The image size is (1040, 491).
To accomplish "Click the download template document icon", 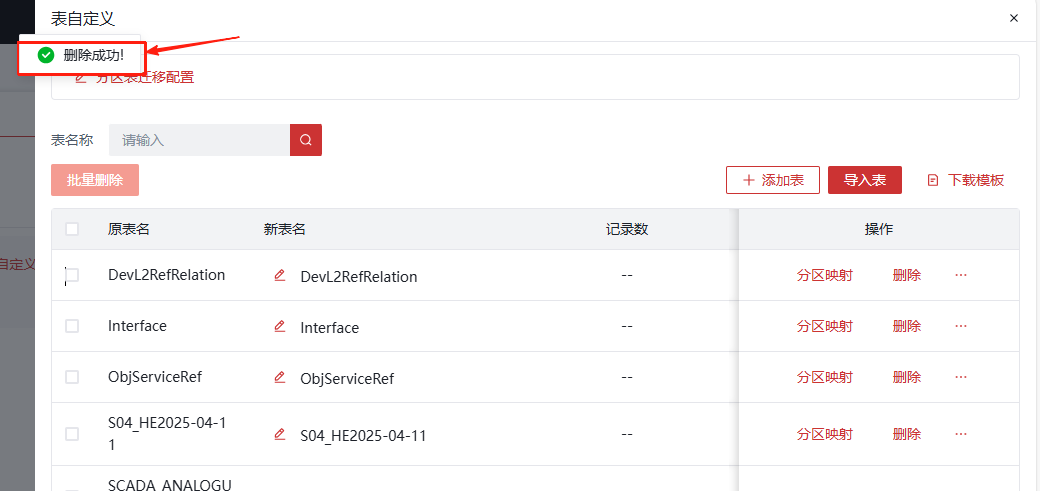I will [933, 180].
